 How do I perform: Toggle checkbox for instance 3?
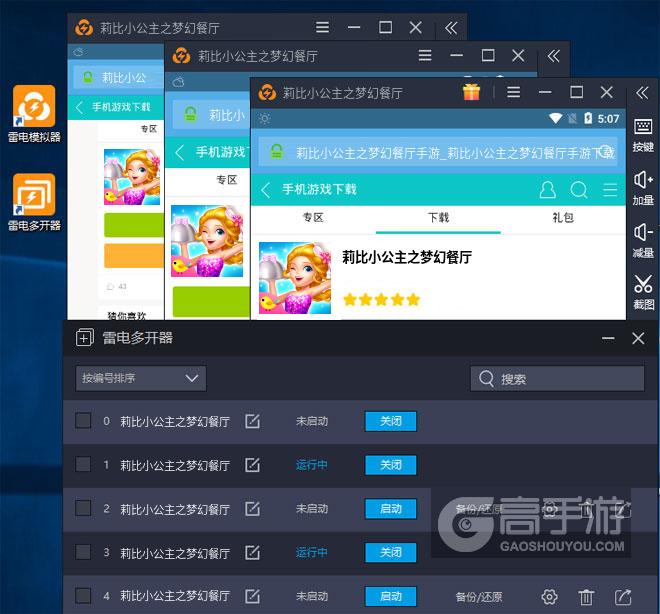point(83,552)
